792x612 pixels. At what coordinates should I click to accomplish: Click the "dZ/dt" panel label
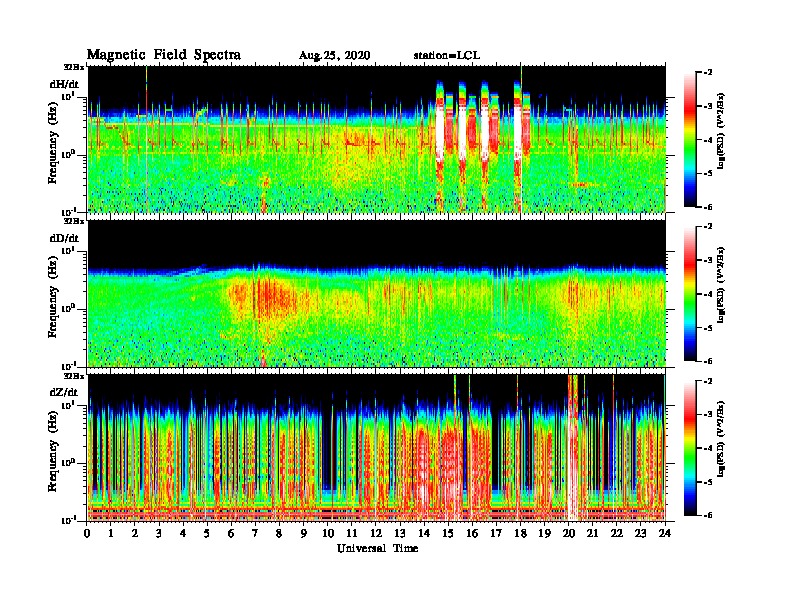pyautogui.click(x=64, y=392)
